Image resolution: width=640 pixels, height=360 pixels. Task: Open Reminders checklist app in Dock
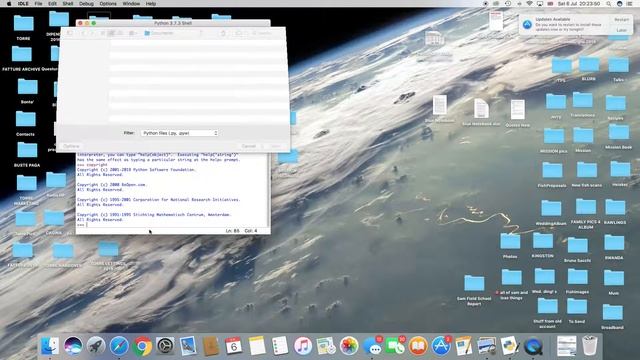pos(280,346)
